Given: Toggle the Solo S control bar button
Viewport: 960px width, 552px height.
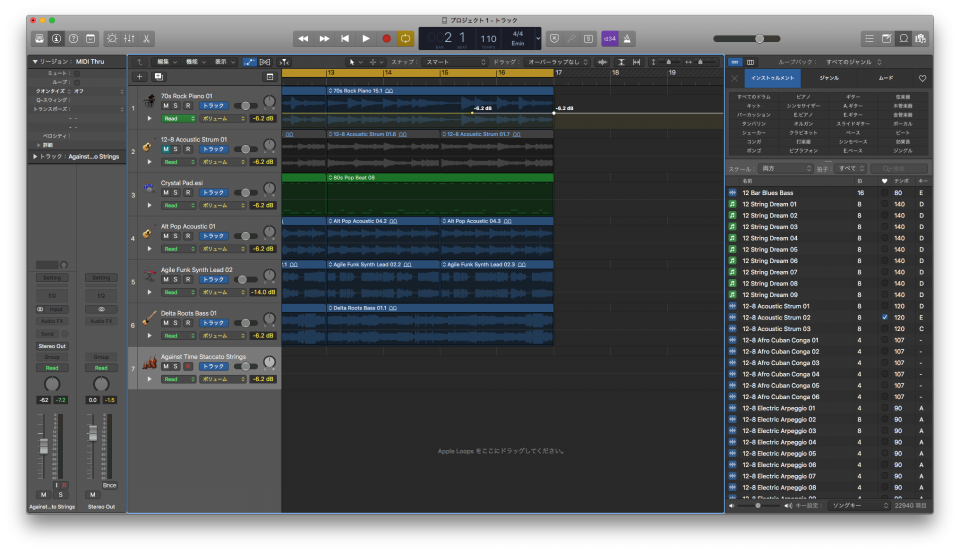Looking at the screenshot, I should coord(588,39).
